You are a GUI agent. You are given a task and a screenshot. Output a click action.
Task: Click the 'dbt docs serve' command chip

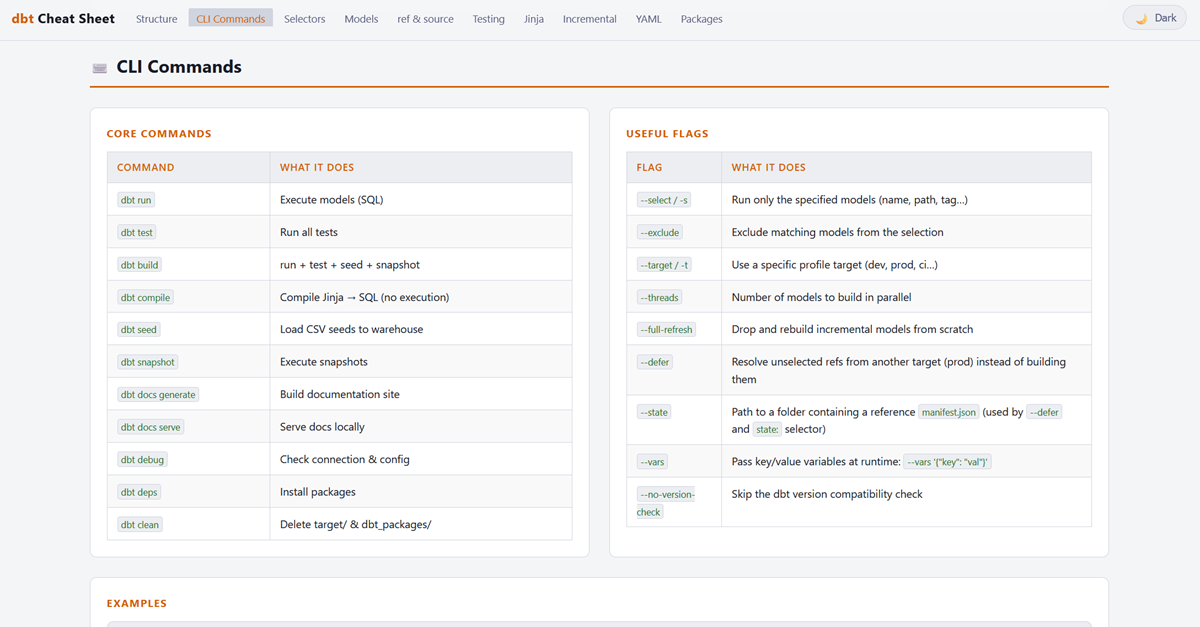(151, 427)
